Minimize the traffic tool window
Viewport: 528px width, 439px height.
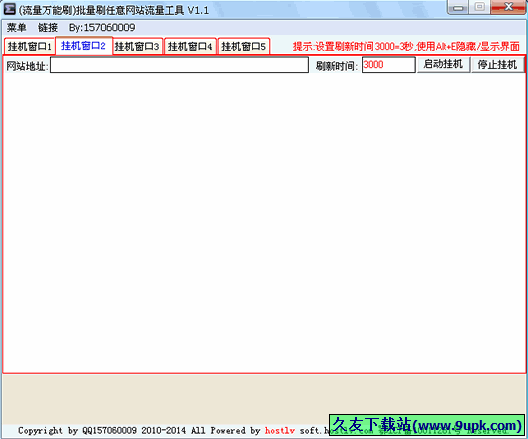point(457,7)
